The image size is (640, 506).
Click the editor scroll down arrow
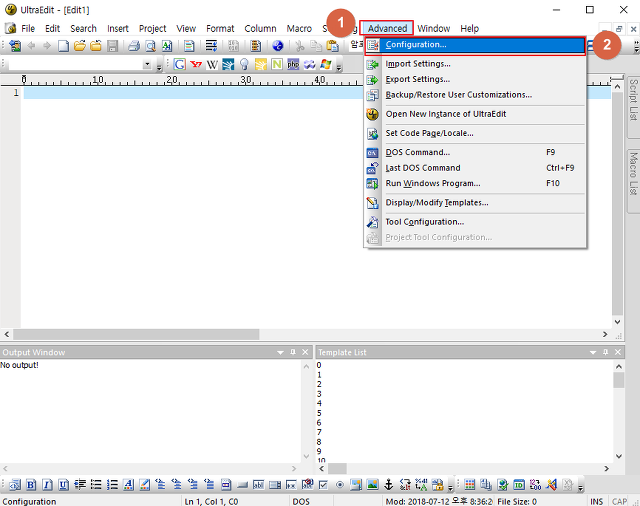point(618,322)
